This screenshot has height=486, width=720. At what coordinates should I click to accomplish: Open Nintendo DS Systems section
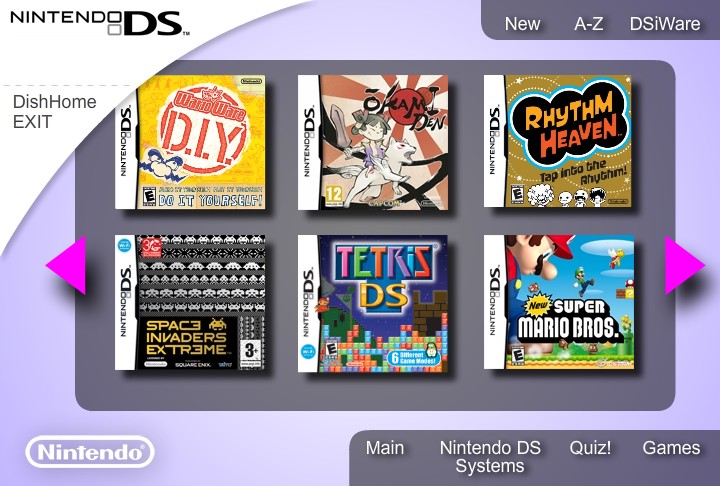point(490,457)
